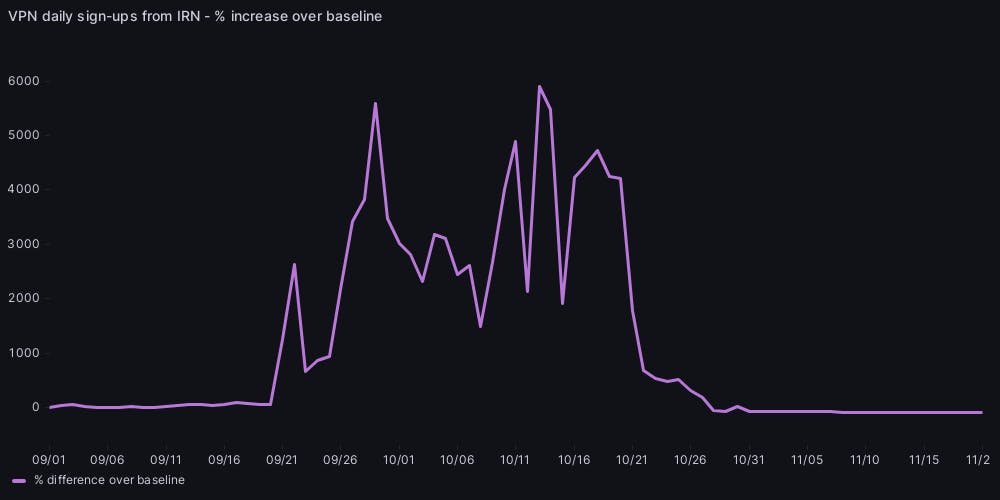Click the 09/16 x-axis date label

pyautogui.click(x=224, y=460)
